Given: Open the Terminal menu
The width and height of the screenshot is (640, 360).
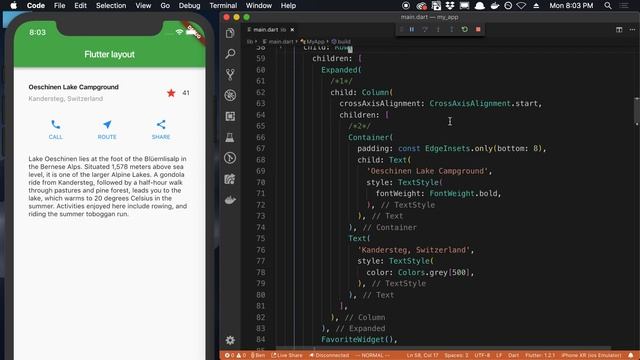Looking at the screenshot, I should coord(223,5).
